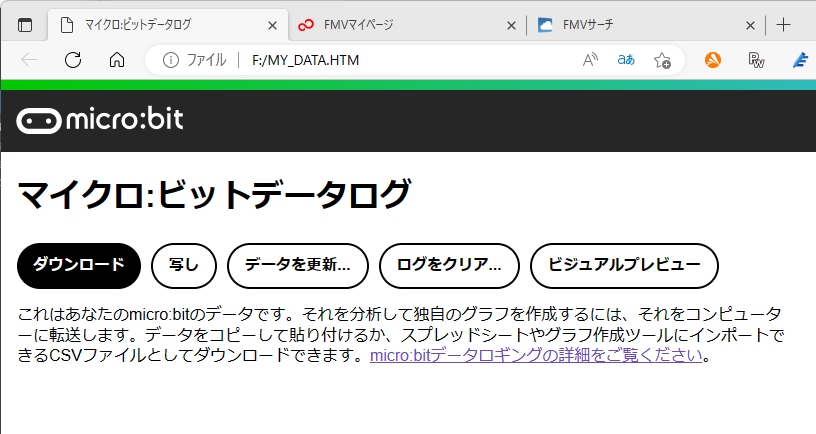816x434 pixels.
Task: Click the ログをクリア... button
Action: pyautogui.click(x=449, y=265)
